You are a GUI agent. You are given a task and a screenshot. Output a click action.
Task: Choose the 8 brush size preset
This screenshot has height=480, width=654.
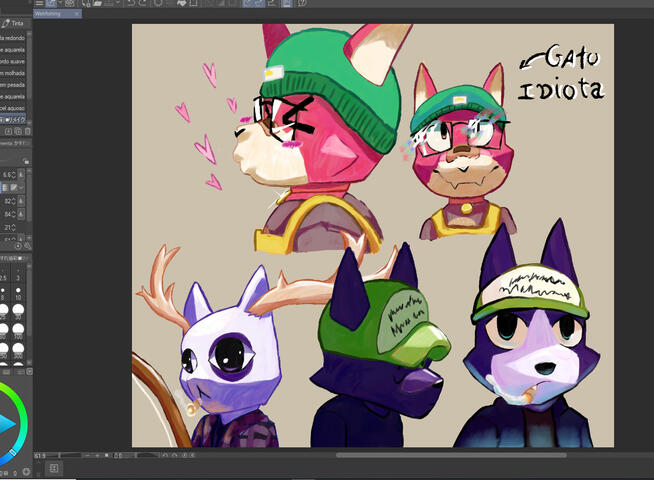coord(3,294)
